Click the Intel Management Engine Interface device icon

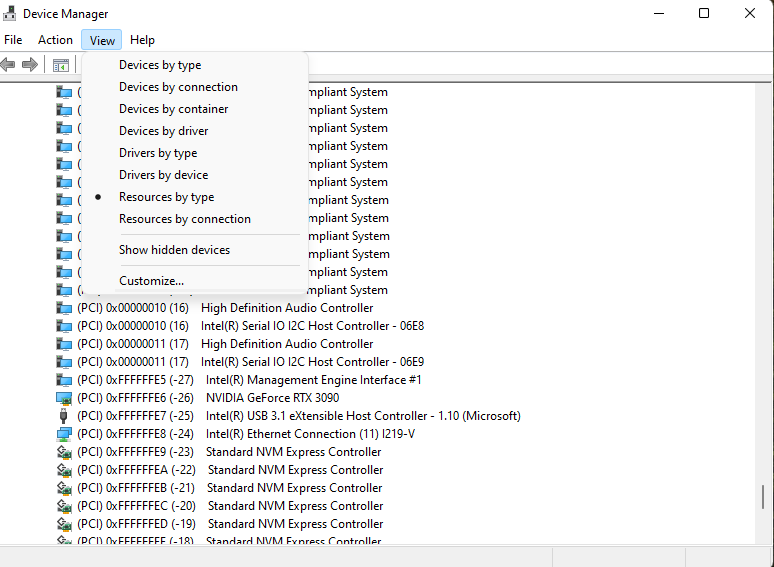coord(64,380)
